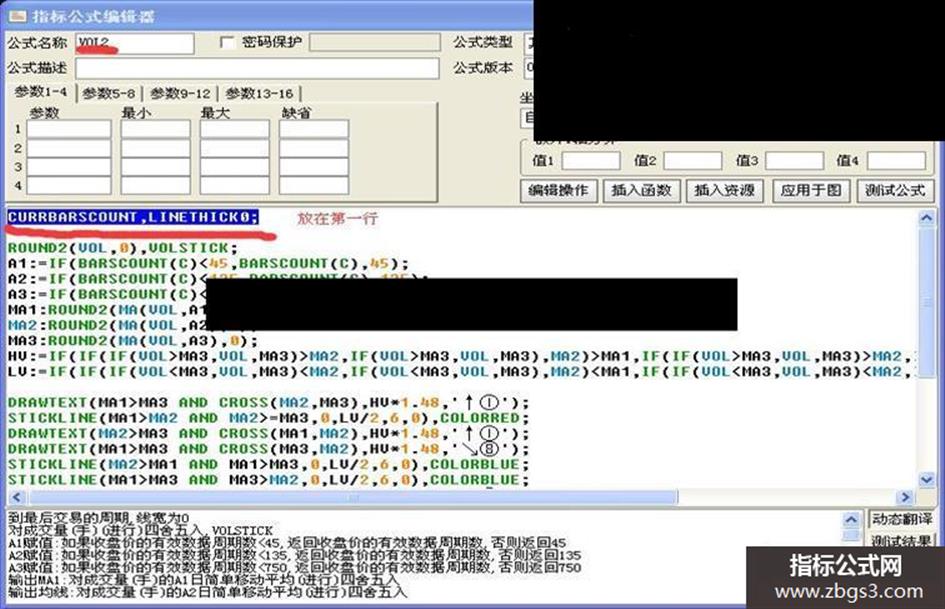The height and width of the screenshot is (609, 945).
Task: Click horizontal scrollbar right arrow
Action: pyautogui.click(x=905, y=497)
